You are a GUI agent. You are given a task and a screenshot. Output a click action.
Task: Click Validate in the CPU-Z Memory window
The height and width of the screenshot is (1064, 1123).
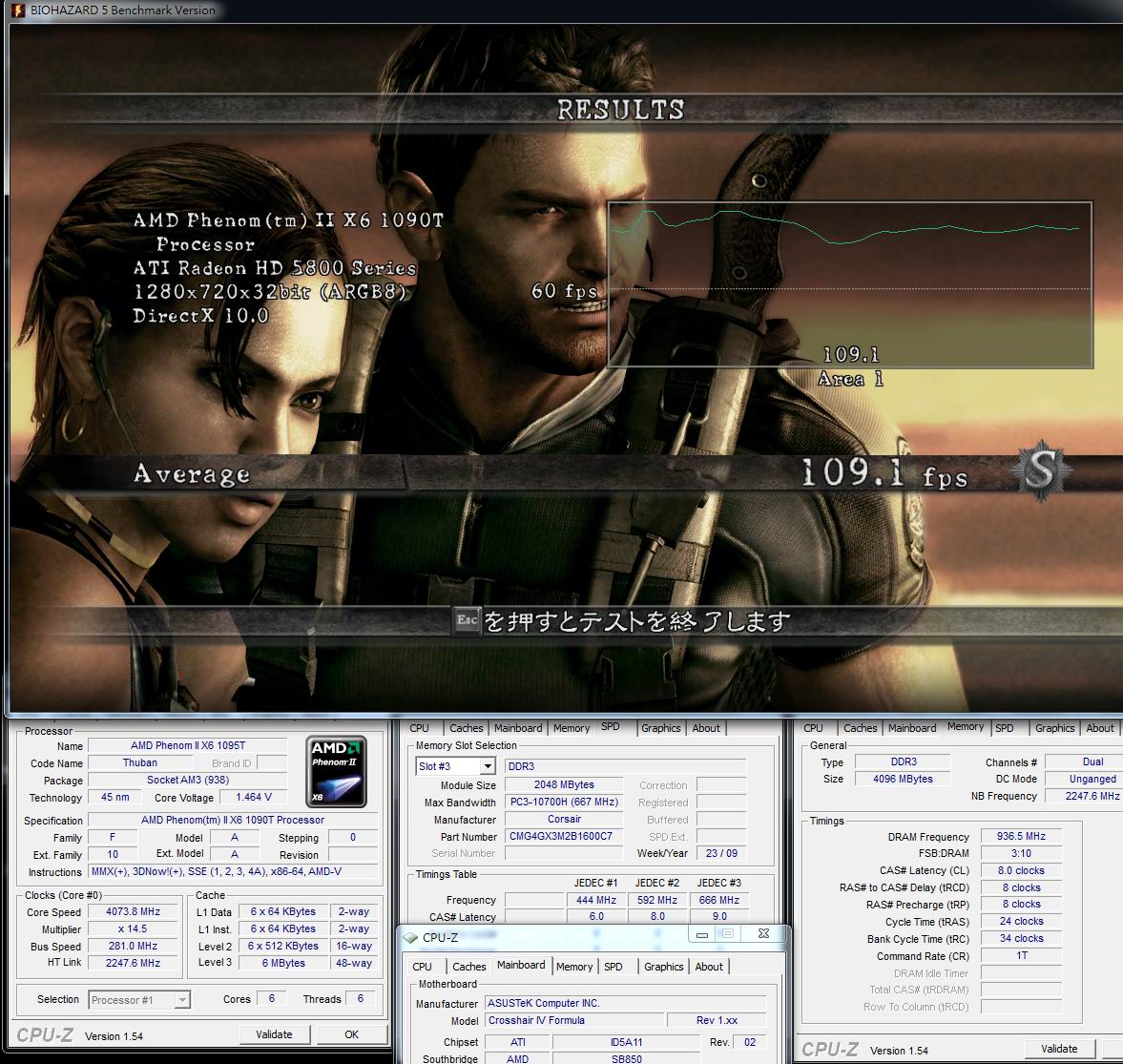click(x=1059, y=1049)
